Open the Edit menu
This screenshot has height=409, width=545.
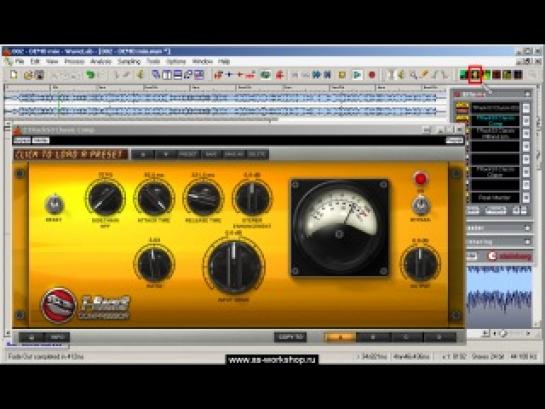tap(35, 62)
